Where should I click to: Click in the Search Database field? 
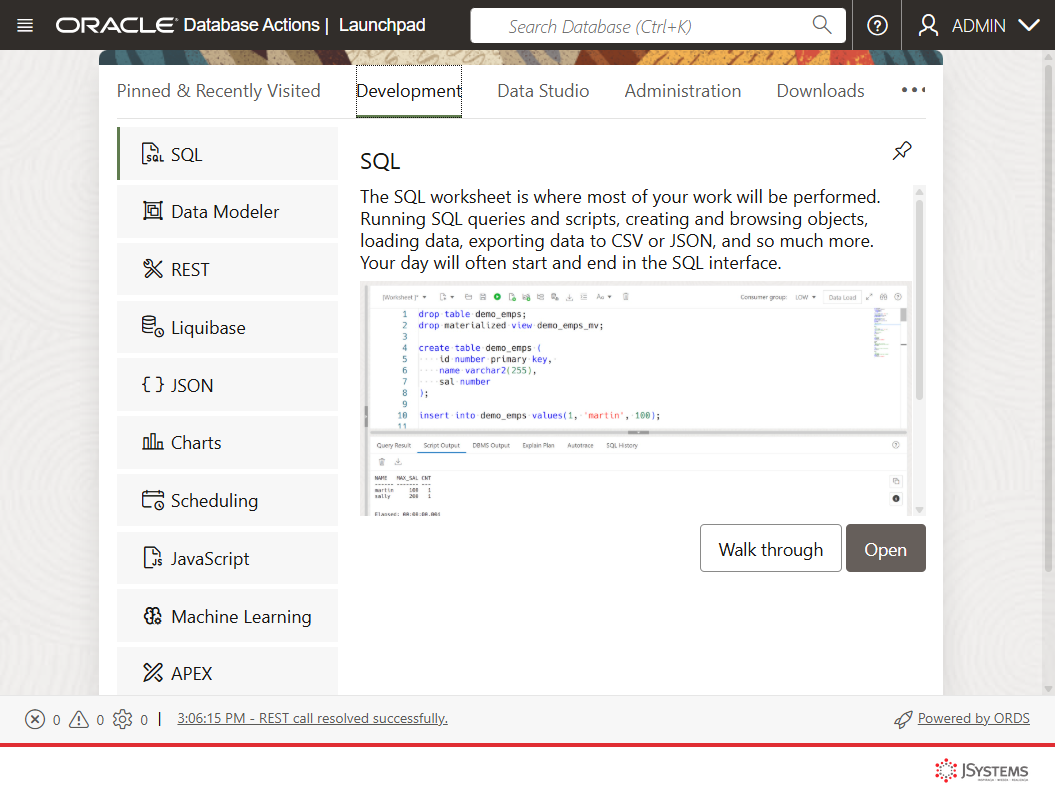point(657,26)
